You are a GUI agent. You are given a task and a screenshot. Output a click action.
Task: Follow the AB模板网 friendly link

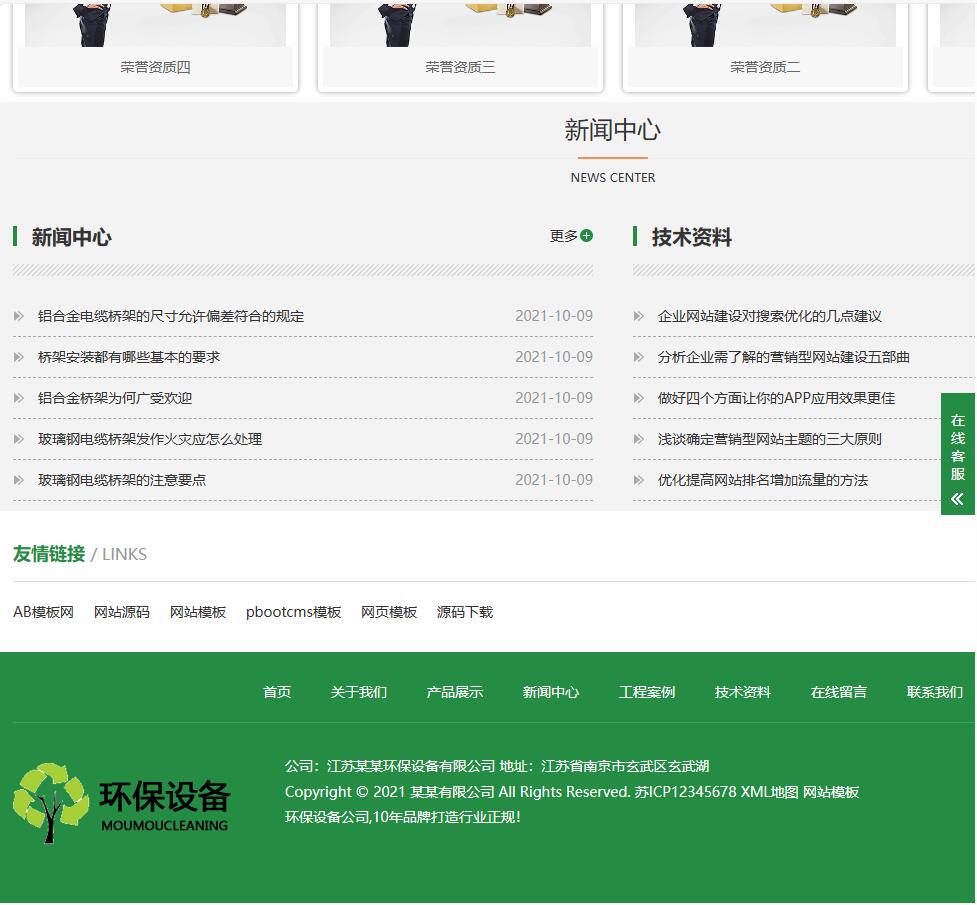(x=44, y=612)
